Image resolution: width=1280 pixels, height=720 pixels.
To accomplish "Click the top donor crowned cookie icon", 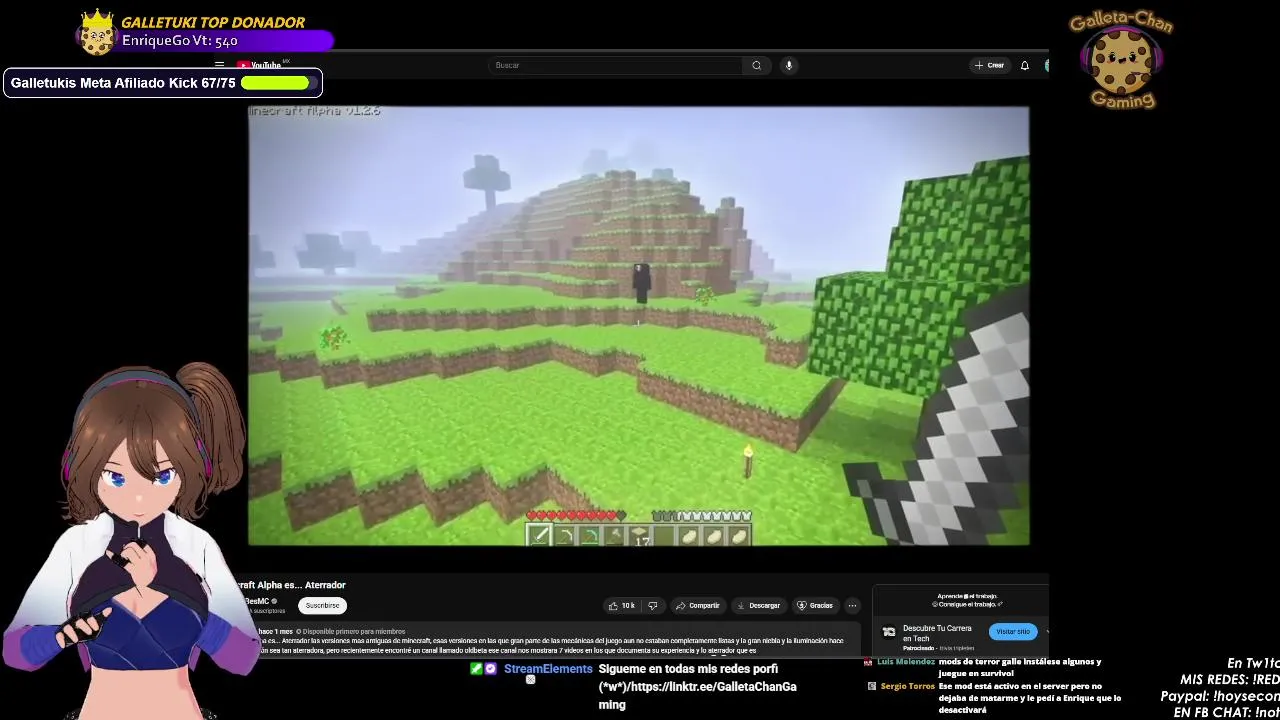I will [x=97, y=33].
